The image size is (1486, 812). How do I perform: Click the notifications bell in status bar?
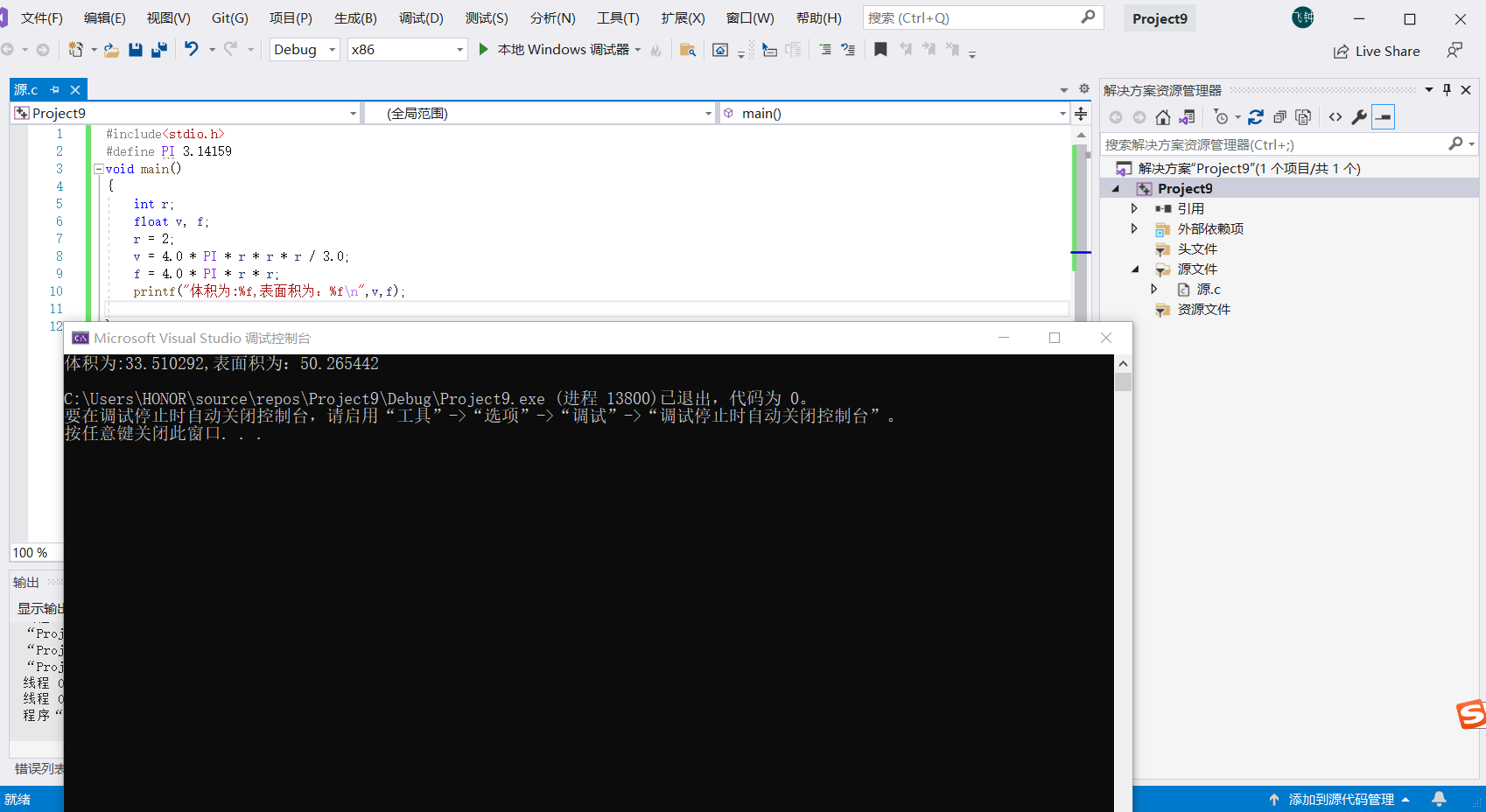coord(1439,799)
